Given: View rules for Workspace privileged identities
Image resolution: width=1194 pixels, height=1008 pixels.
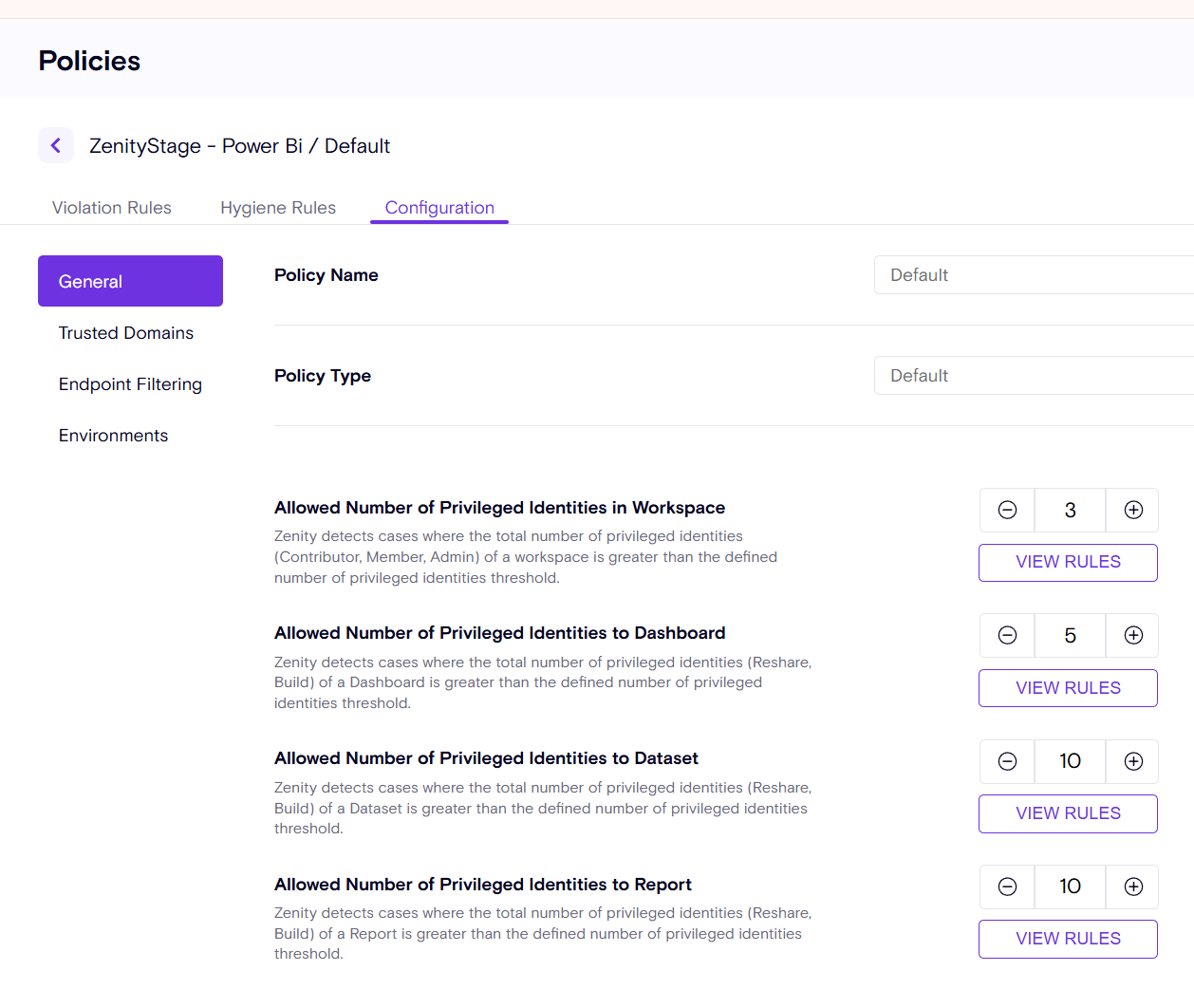Looking at the screenshot, I should [1068, 562].
